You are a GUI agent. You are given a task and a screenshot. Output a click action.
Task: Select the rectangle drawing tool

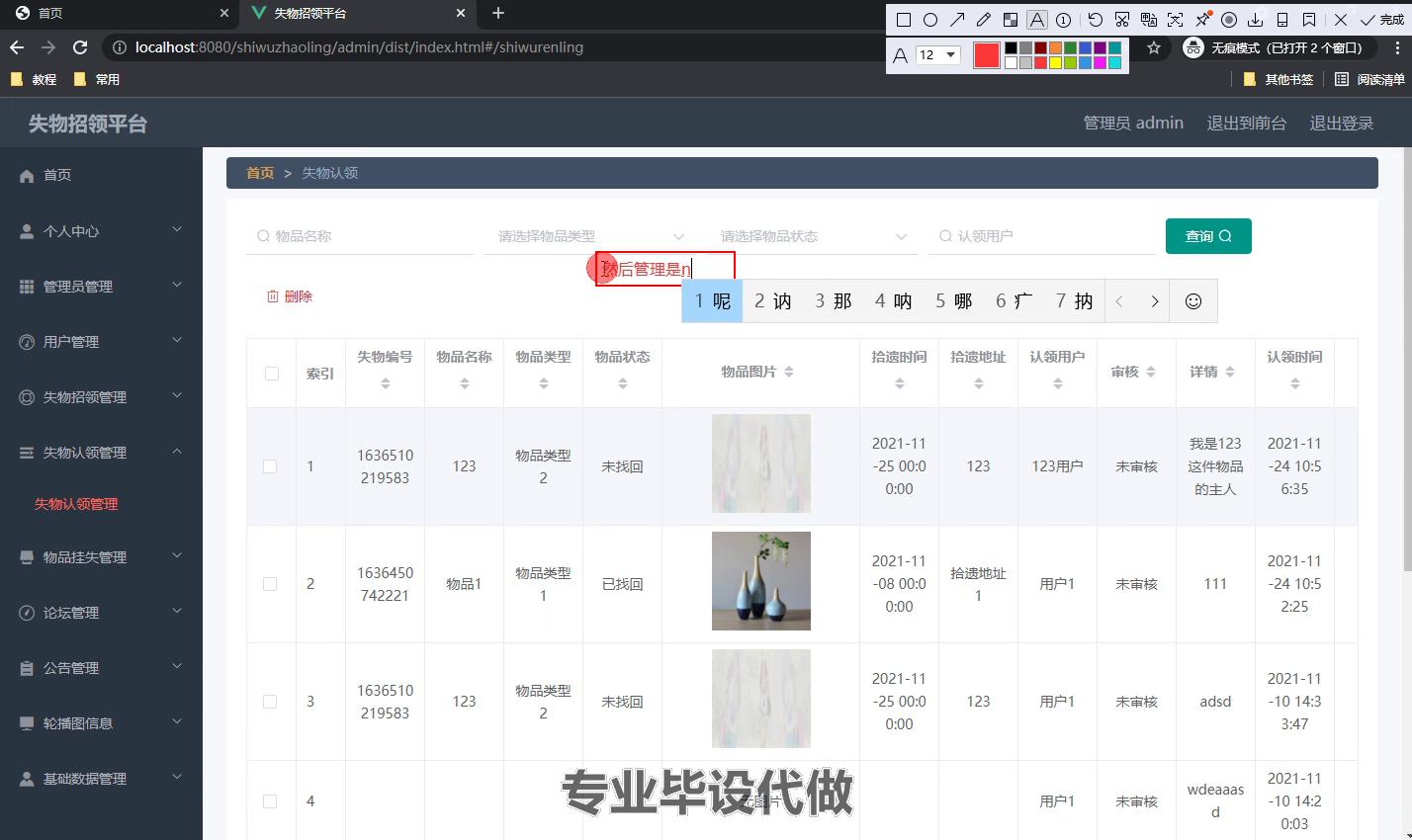(x=903, y=20)
